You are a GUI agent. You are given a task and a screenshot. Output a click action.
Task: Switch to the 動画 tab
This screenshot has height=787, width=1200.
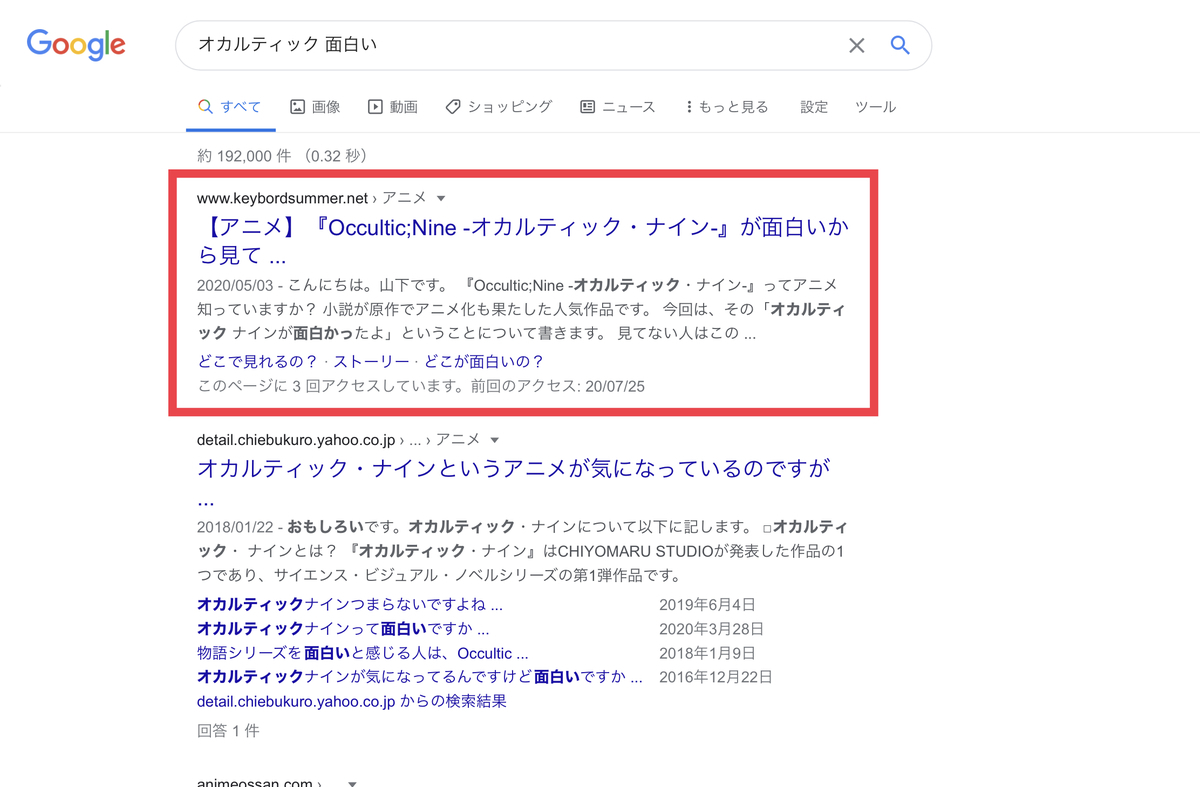(393, 107)
